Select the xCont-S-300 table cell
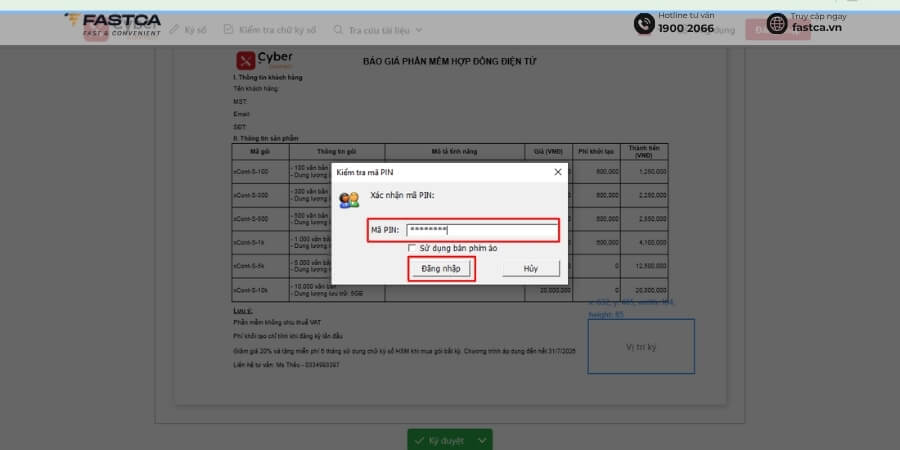This screenshot has height=450, width=900. pos(261,195)
